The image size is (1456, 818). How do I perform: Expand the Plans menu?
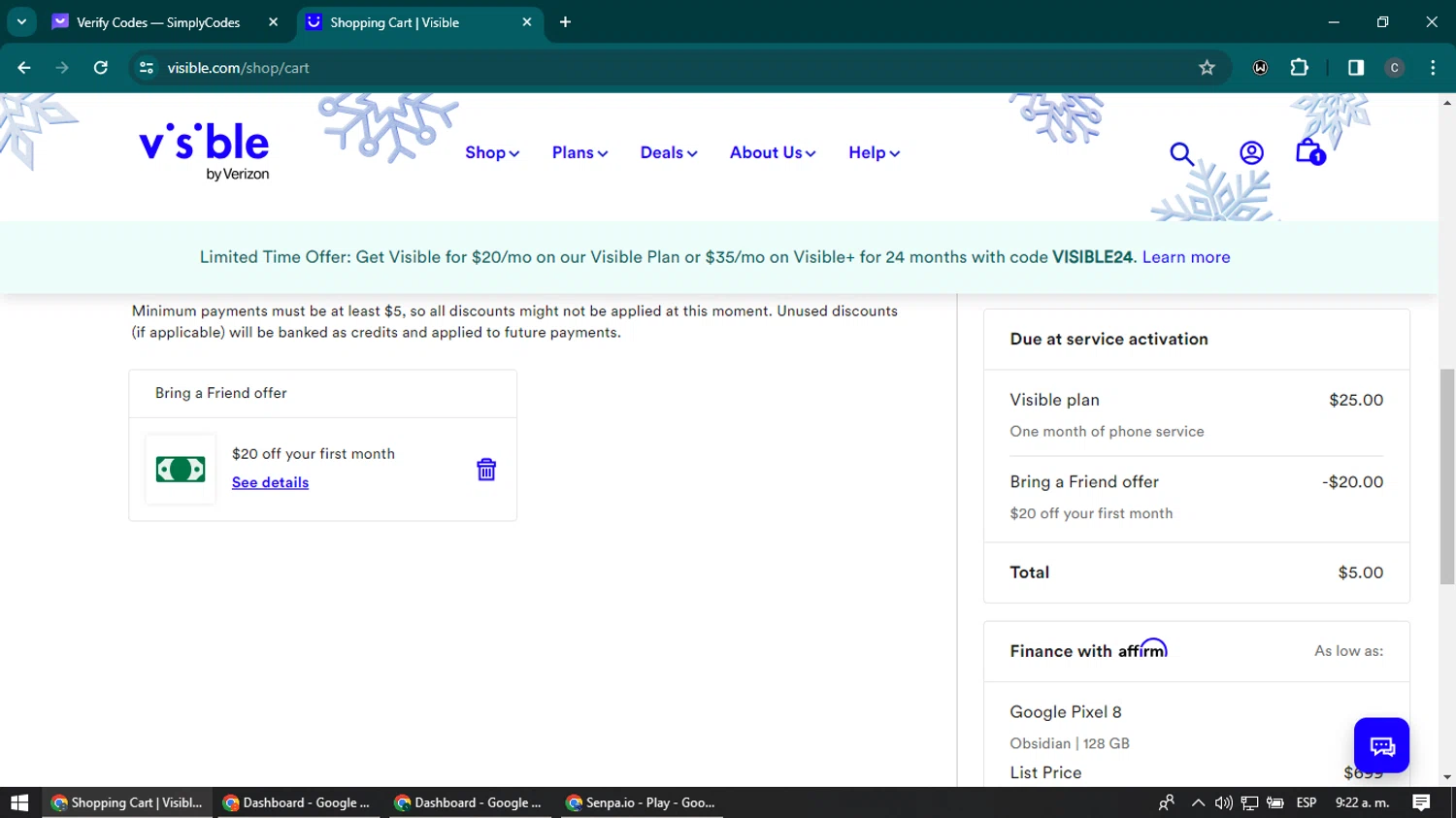pyautogui.click(x=579, y=152)
